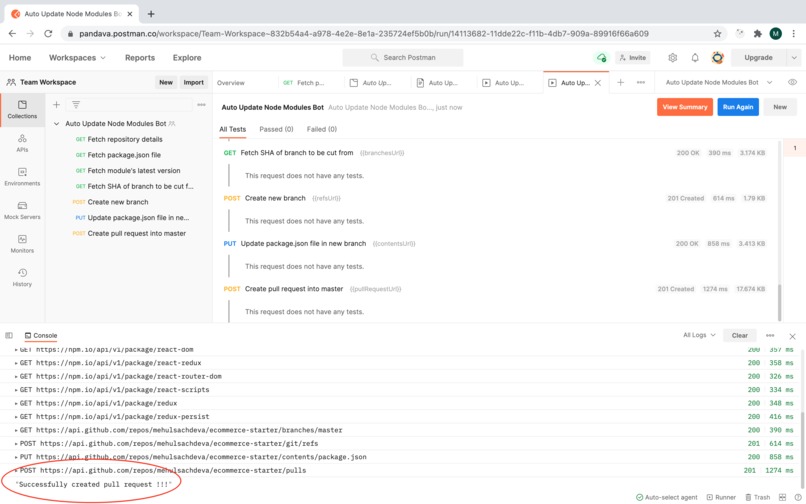
Task: Open the GET Fetch p... tab
Action: [304, 83]
